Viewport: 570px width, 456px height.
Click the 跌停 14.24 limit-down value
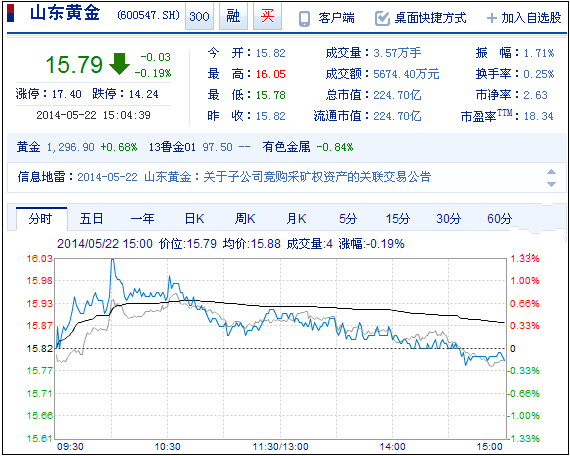pyautogui.click(x=144, y=94)
